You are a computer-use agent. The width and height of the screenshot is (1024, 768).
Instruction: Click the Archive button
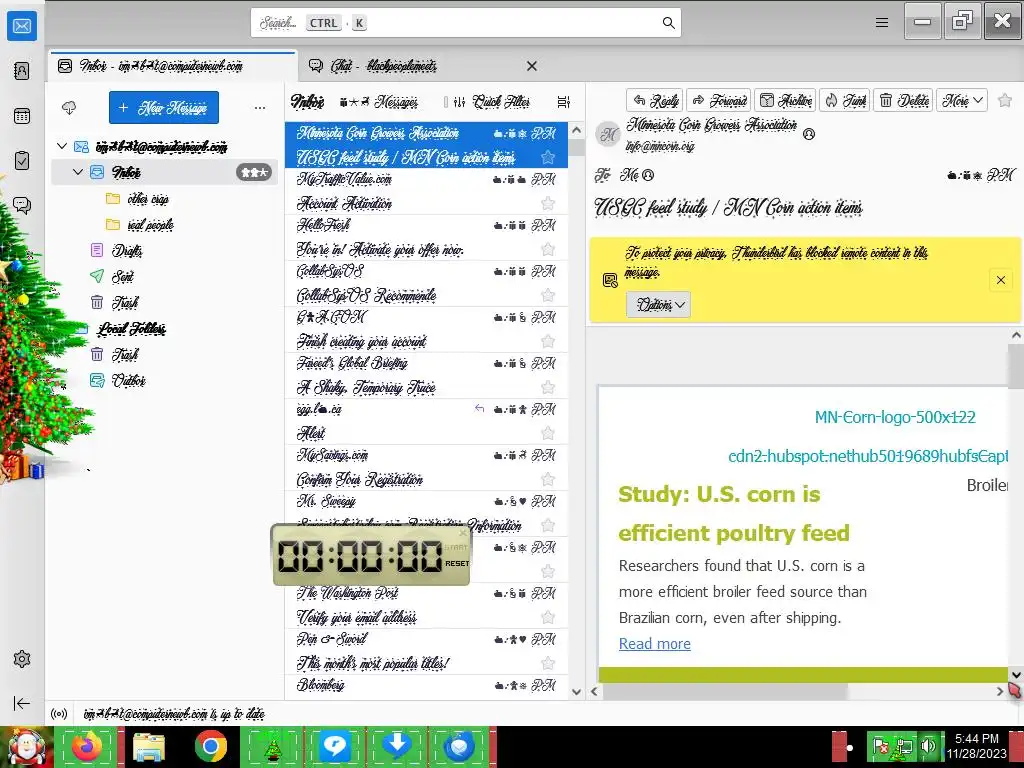pyautogui.click(x=786, y=101)
